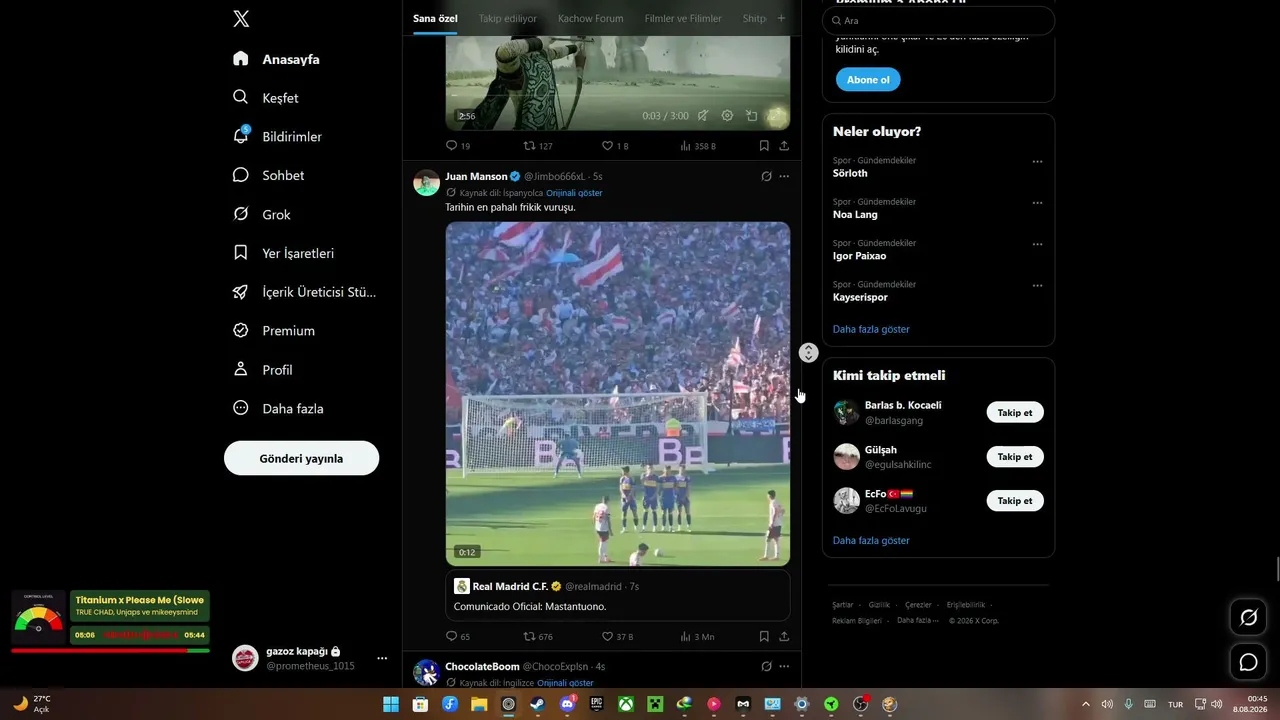The width and height of the screenshot is (1280, 720).
Task: Open more options for Kayserispor trend
Action: click(x=1037, y=286)
